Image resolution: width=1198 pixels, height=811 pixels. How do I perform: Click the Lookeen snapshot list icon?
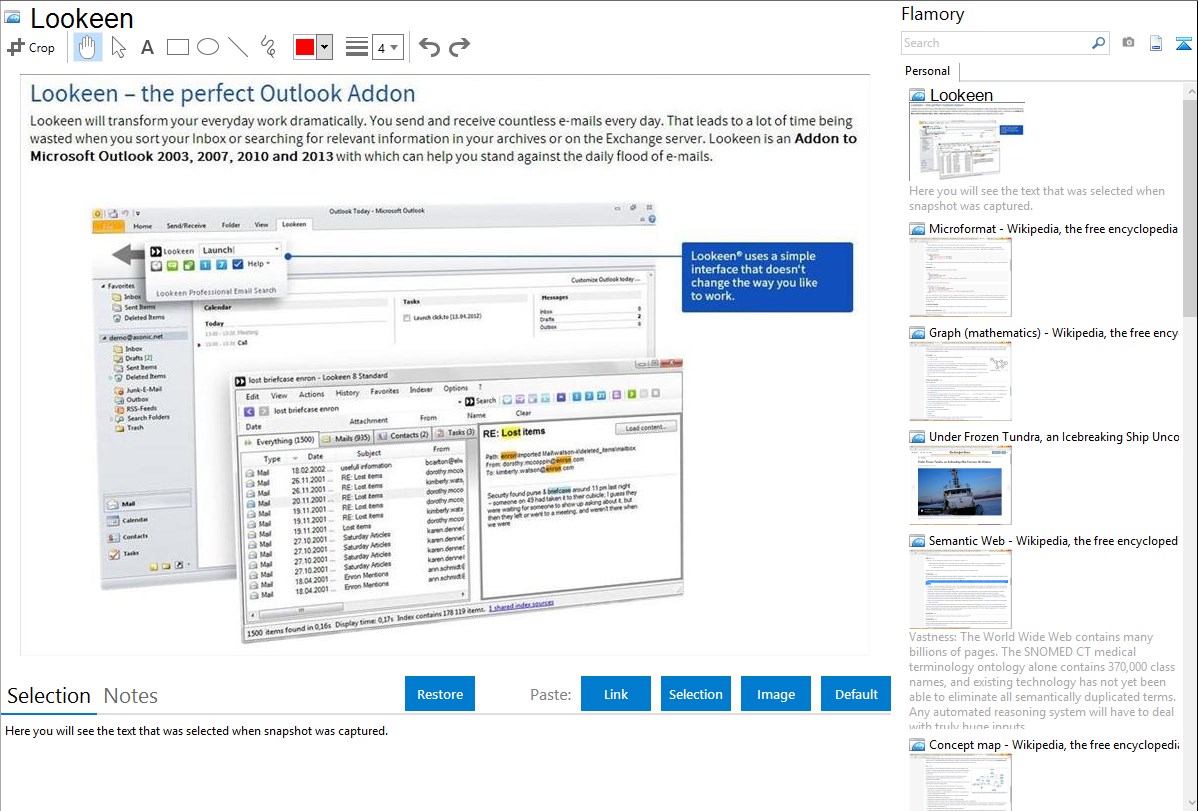pos(917,96)
